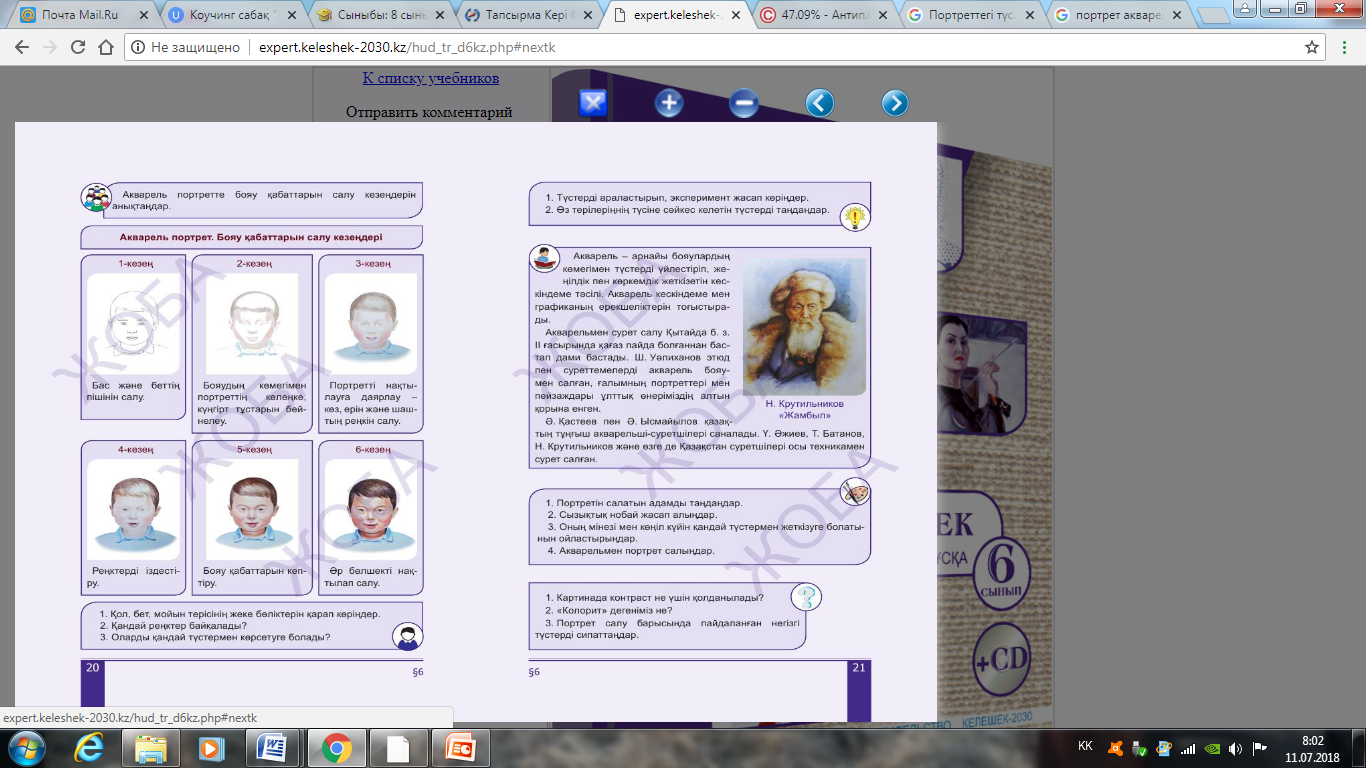Click the volume speaker tray icon
The image size is (1366, 768).
[x=1236, y=747]
